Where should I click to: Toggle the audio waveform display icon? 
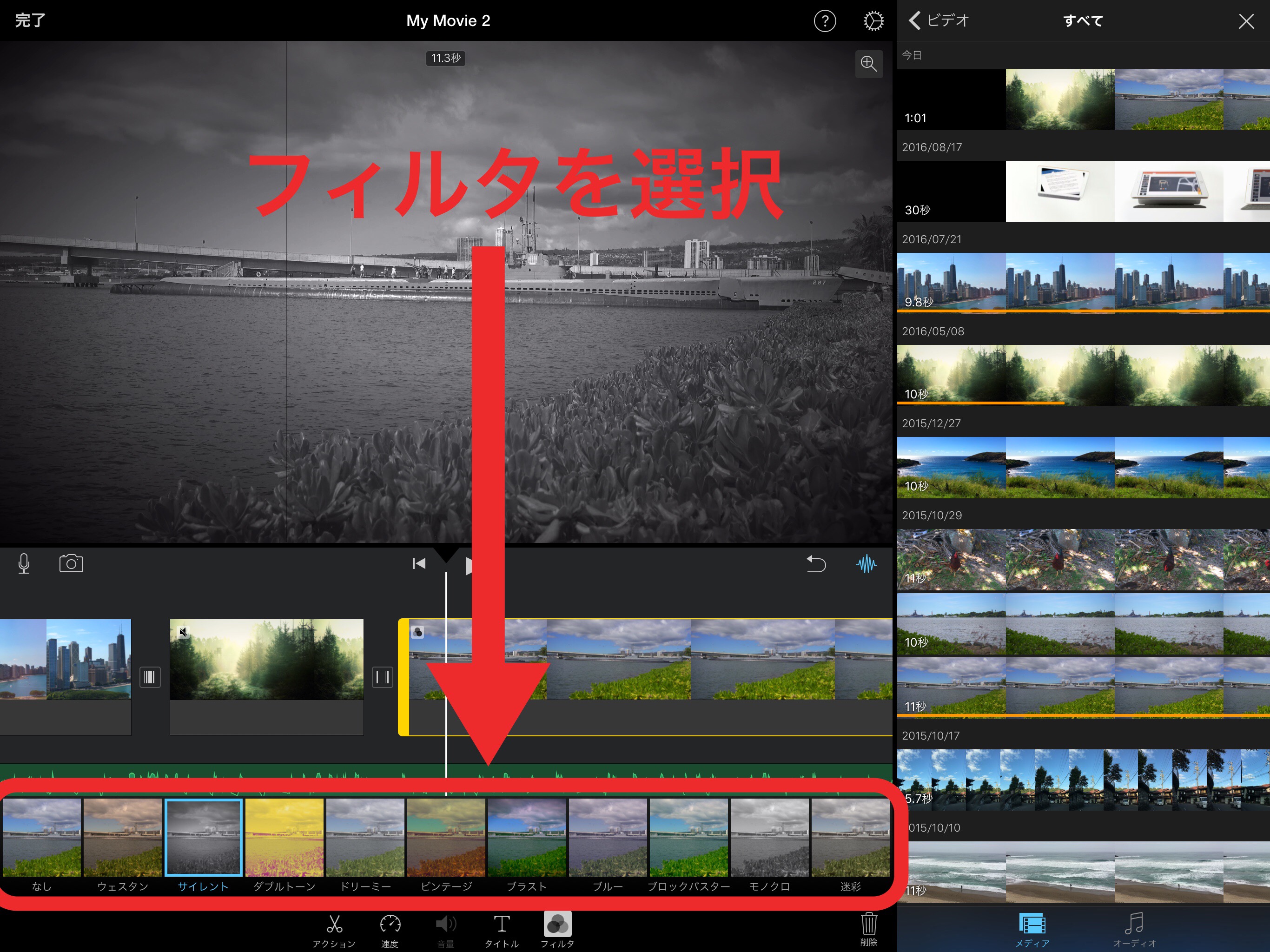(866, 564)
